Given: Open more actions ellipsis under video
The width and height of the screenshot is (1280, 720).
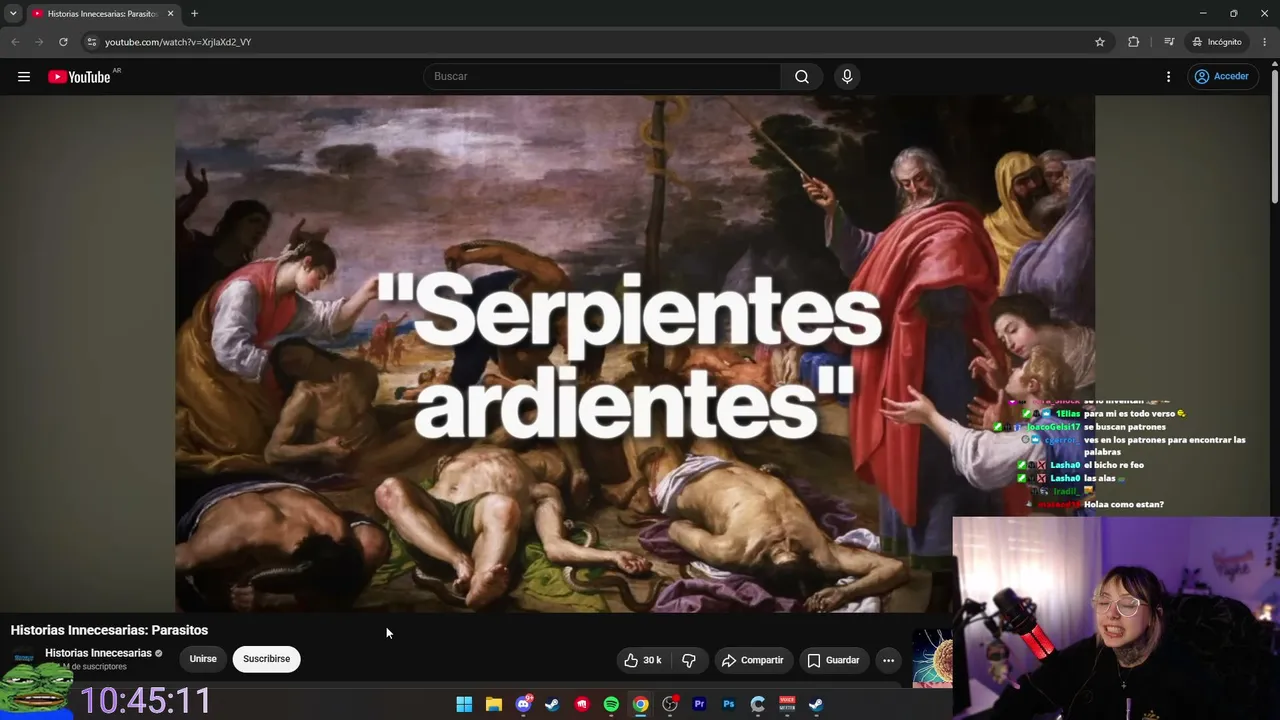Looking at the screenshot, I should [888, 660].
